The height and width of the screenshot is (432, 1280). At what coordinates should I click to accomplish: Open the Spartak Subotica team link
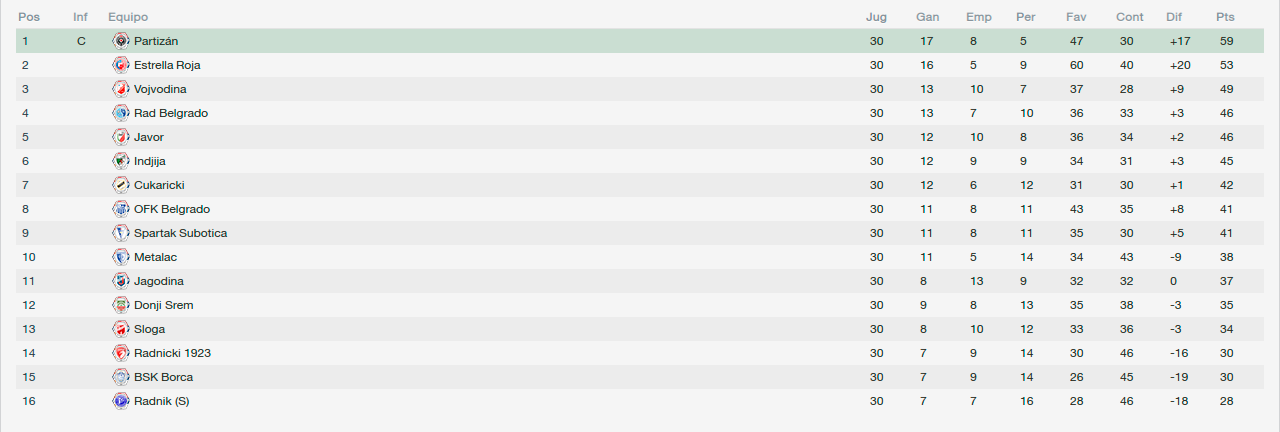180,233
